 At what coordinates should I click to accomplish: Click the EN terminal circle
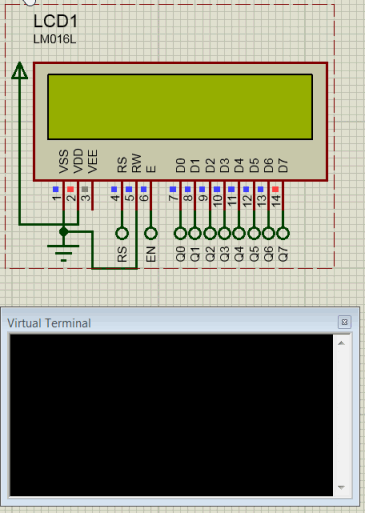[151, 233]
